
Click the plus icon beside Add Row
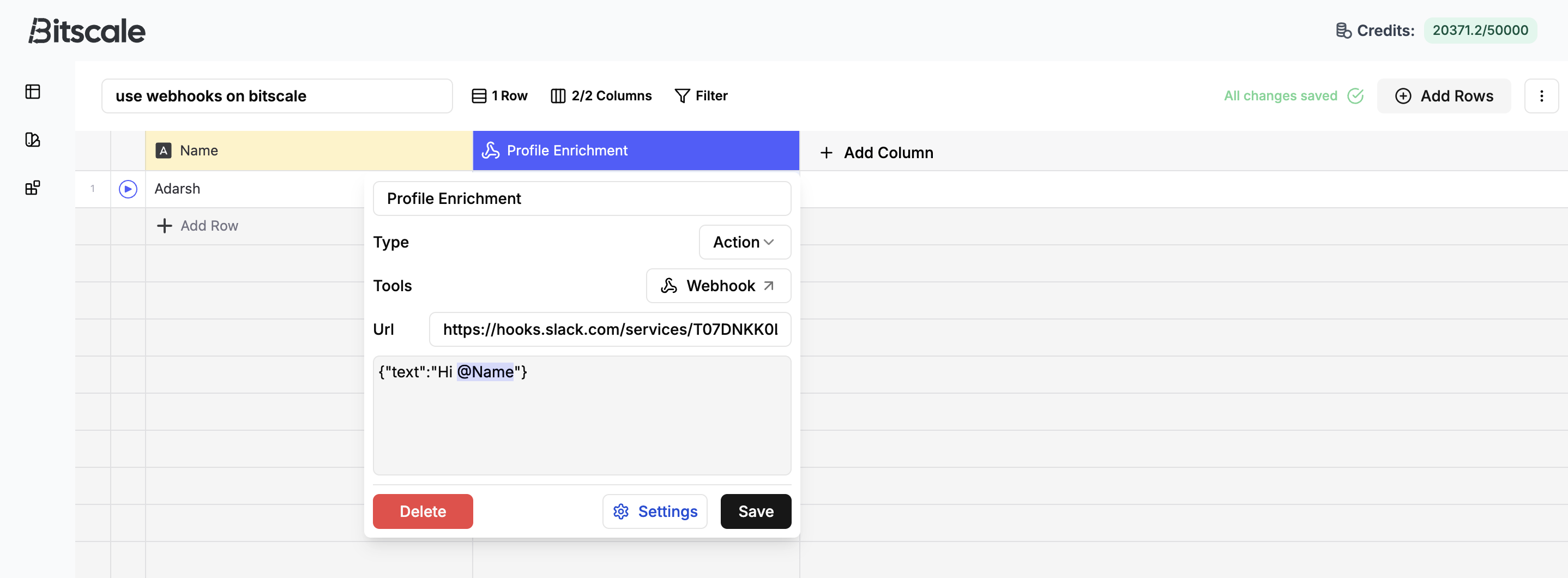click(164, 226)
